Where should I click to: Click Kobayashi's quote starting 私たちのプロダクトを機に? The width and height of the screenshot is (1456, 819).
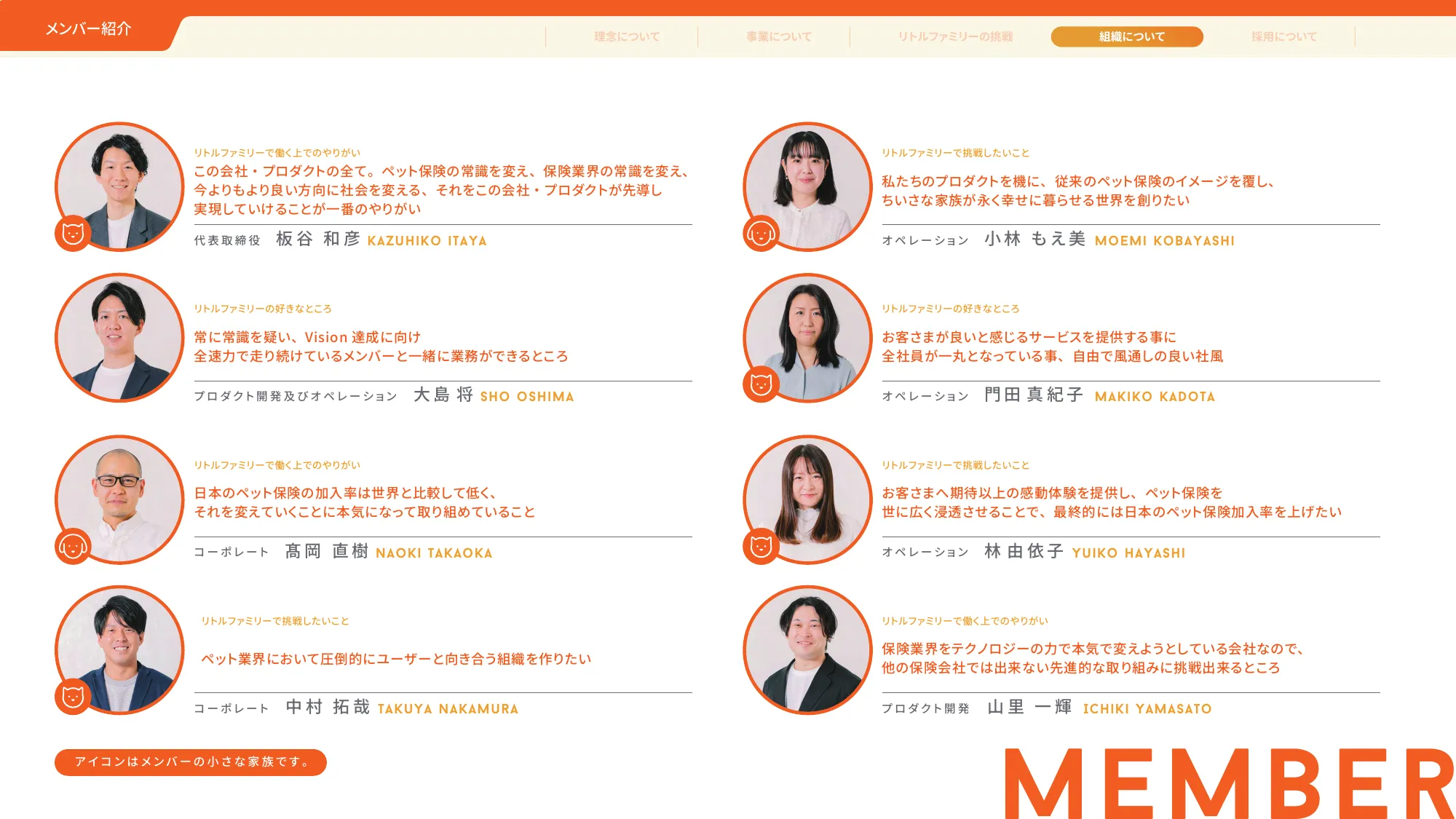pyautogui.click(x=1078, y=191)
